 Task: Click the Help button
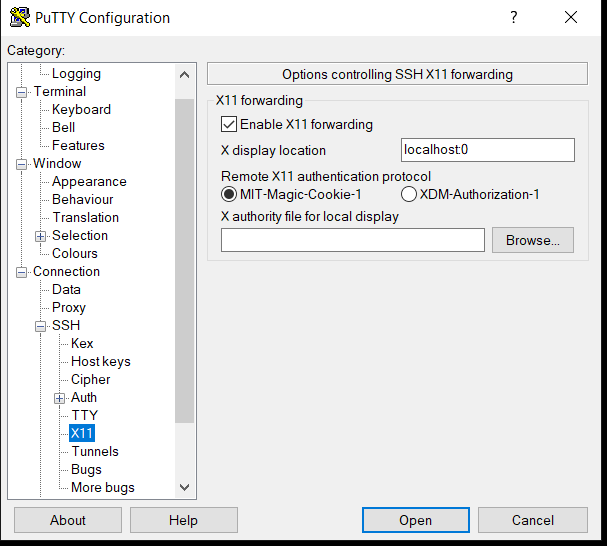click(x=183, y=520)
